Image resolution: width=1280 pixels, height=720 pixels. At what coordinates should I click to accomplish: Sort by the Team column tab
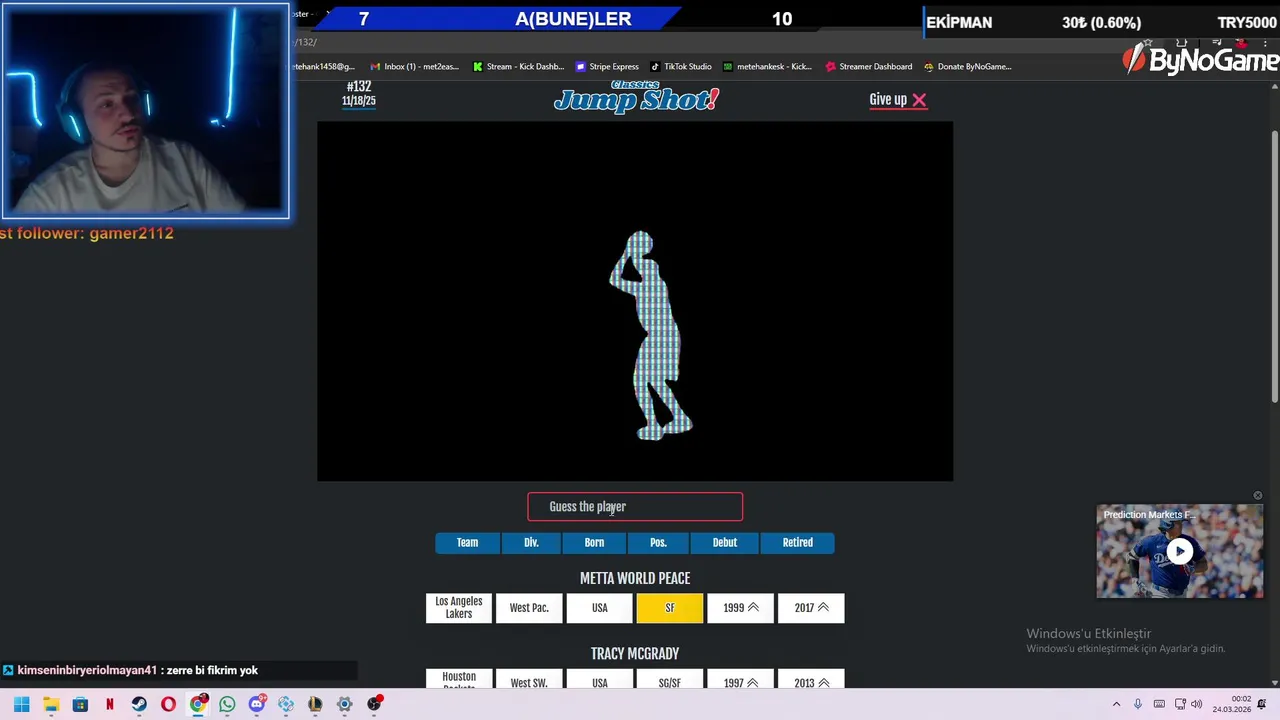[467, 542]
